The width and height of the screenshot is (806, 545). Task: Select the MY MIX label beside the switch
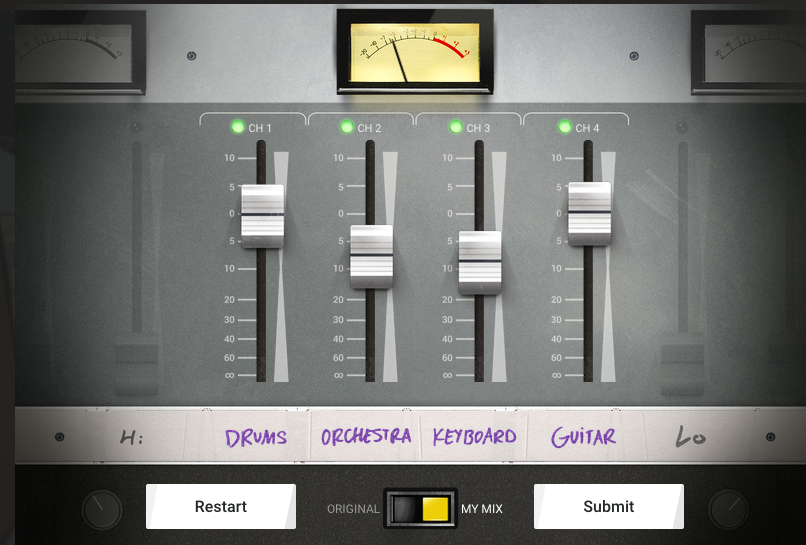click(x=482, y=509)
